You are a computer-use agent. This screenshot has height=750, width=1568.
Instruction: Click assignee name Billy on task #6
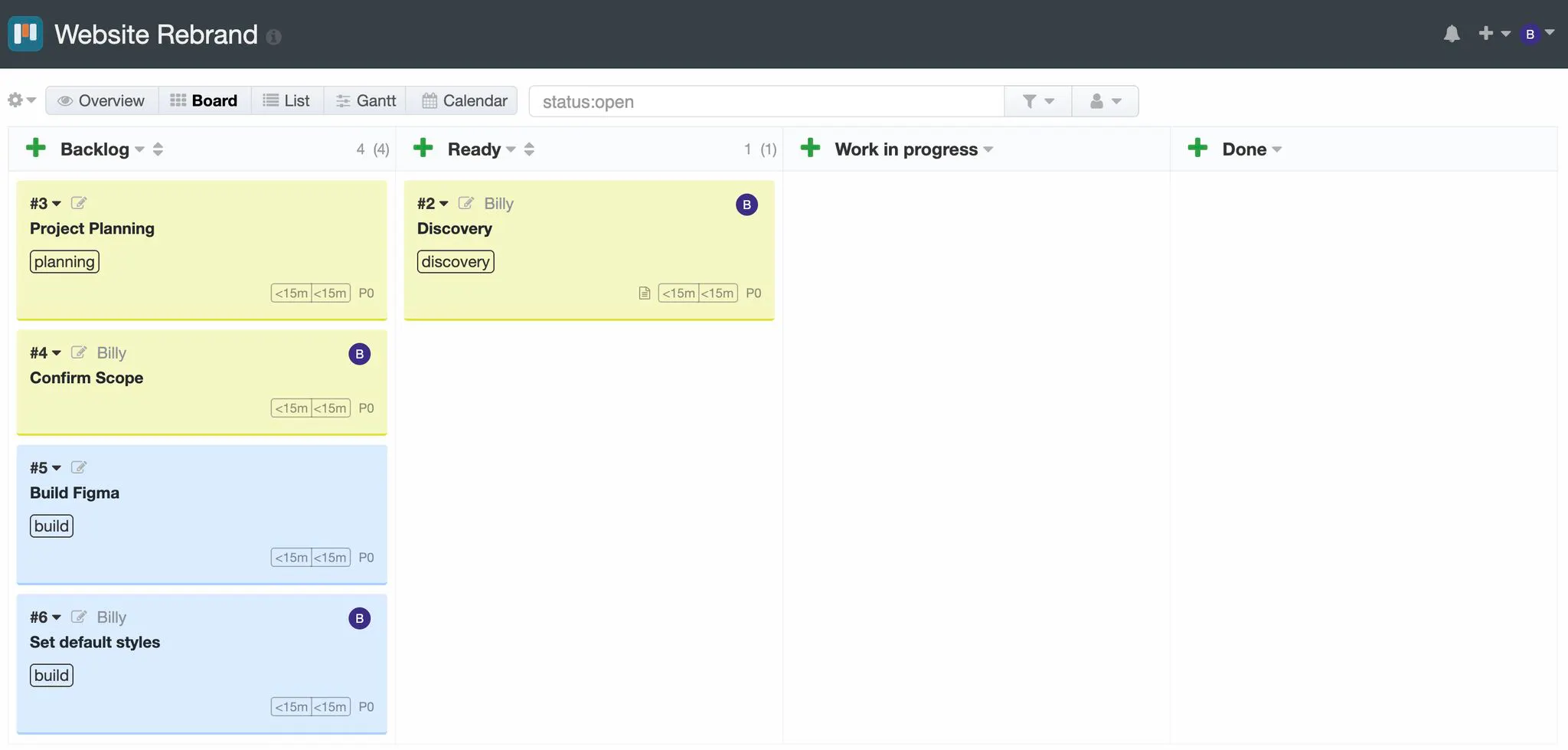pos(111,617)
